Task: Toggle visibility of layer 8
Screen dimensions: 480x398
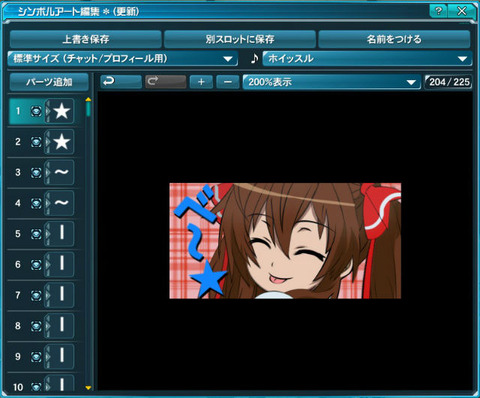Action: [36, 326]
